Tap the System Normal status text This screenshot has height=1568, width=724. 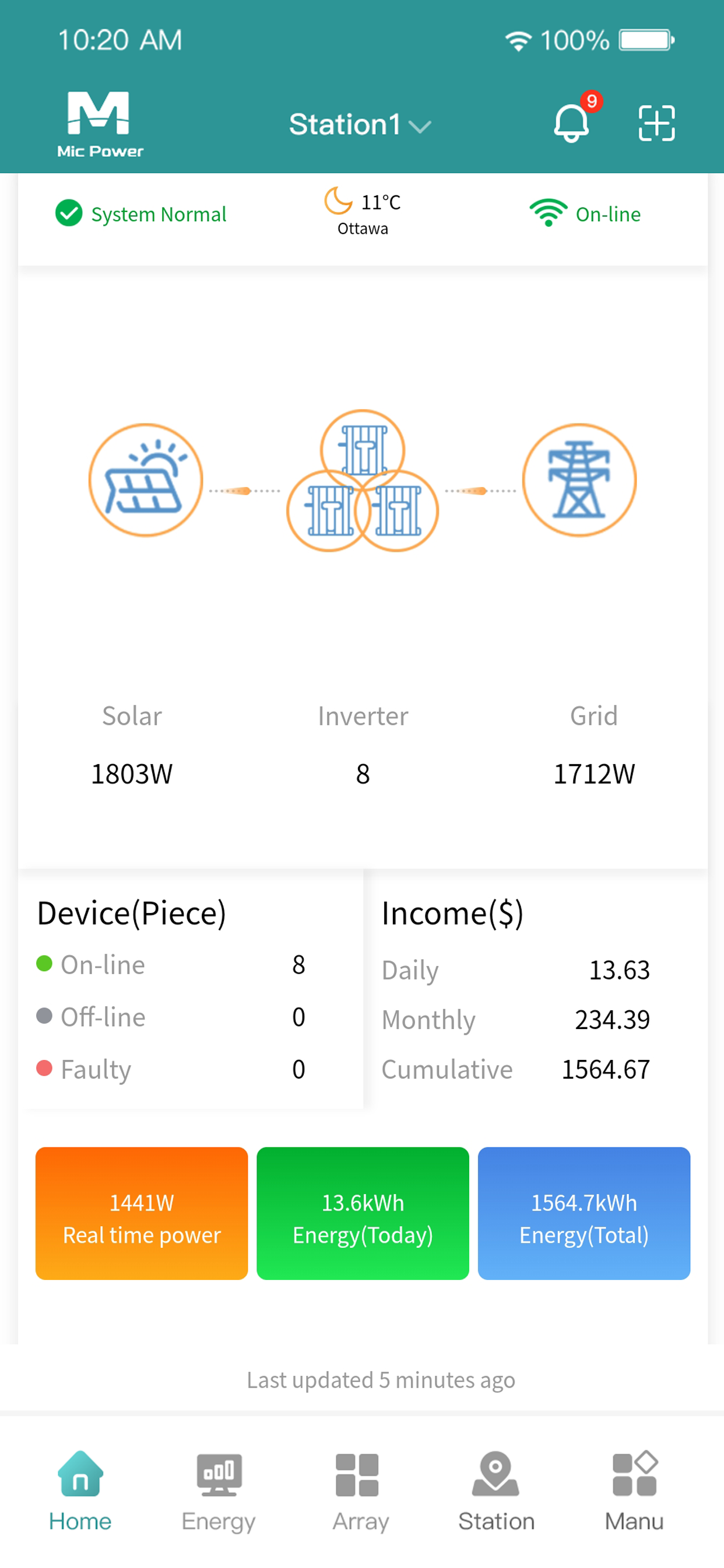pos(159,214)
